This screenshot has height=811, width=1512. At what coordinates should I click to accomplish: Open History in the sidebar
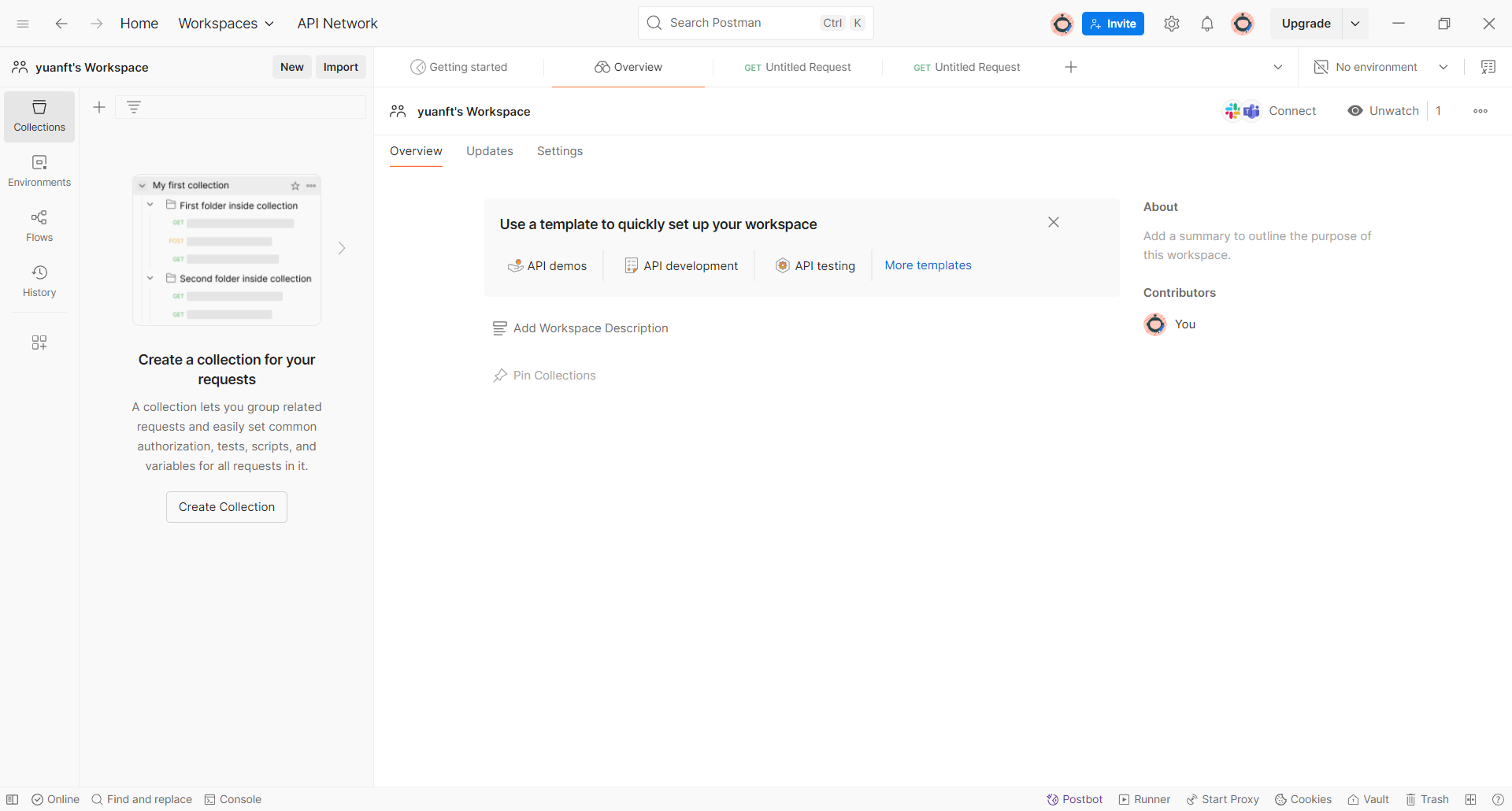coord(39,282)
